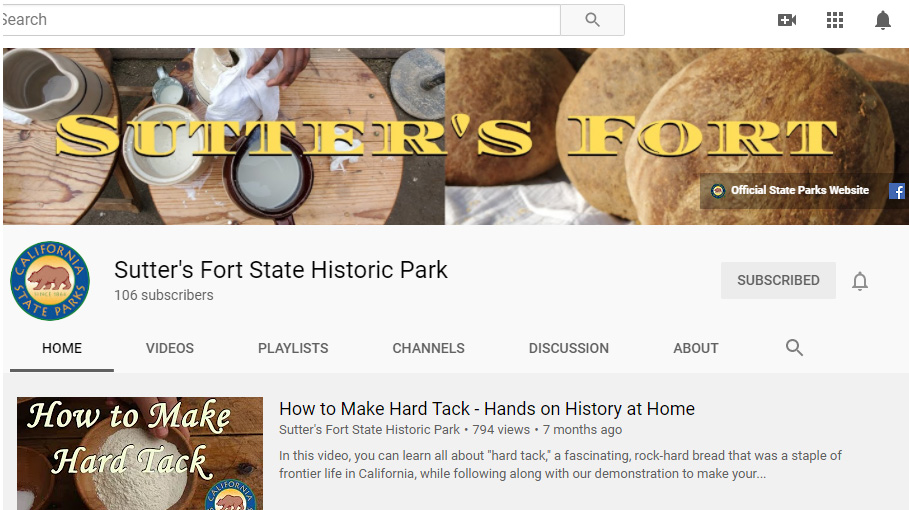Go to the CHANNELS tab

click(428, 348)
